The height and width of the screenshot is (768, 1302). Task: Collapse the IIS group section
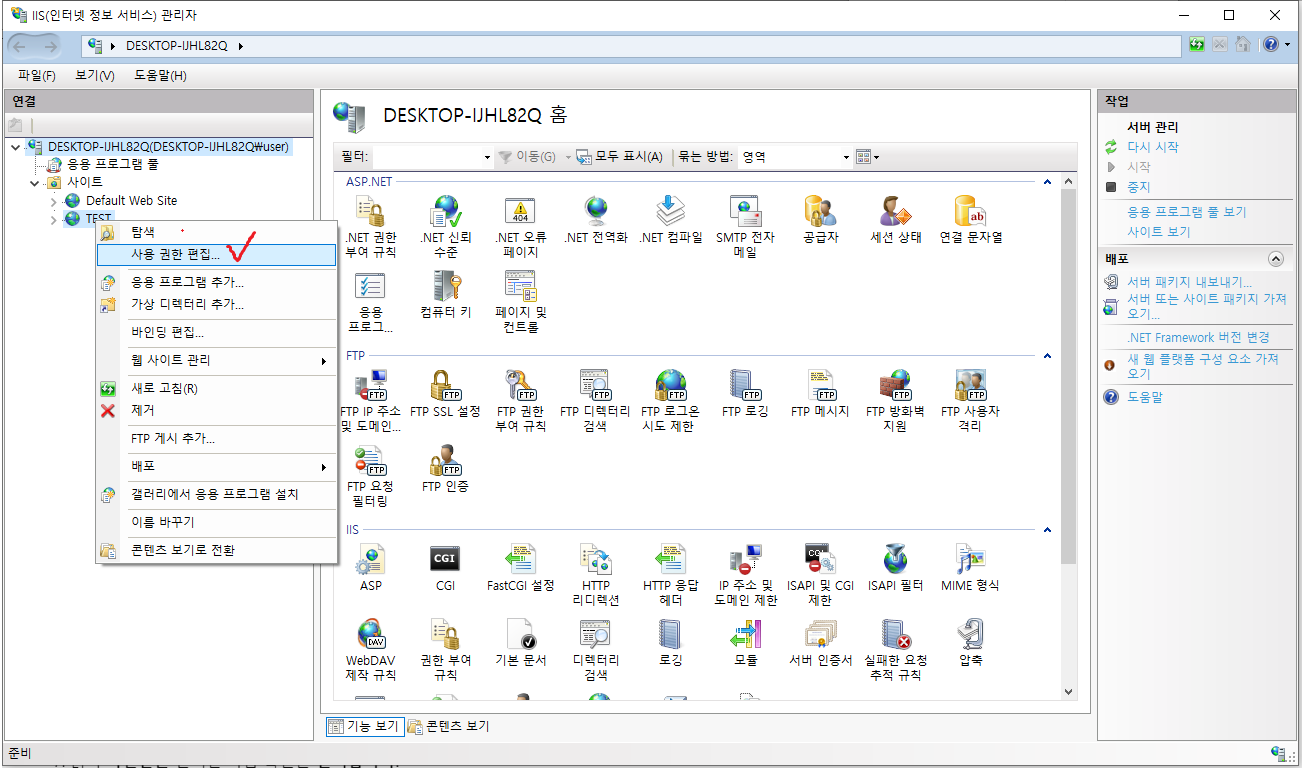(x=1047, y=529)
